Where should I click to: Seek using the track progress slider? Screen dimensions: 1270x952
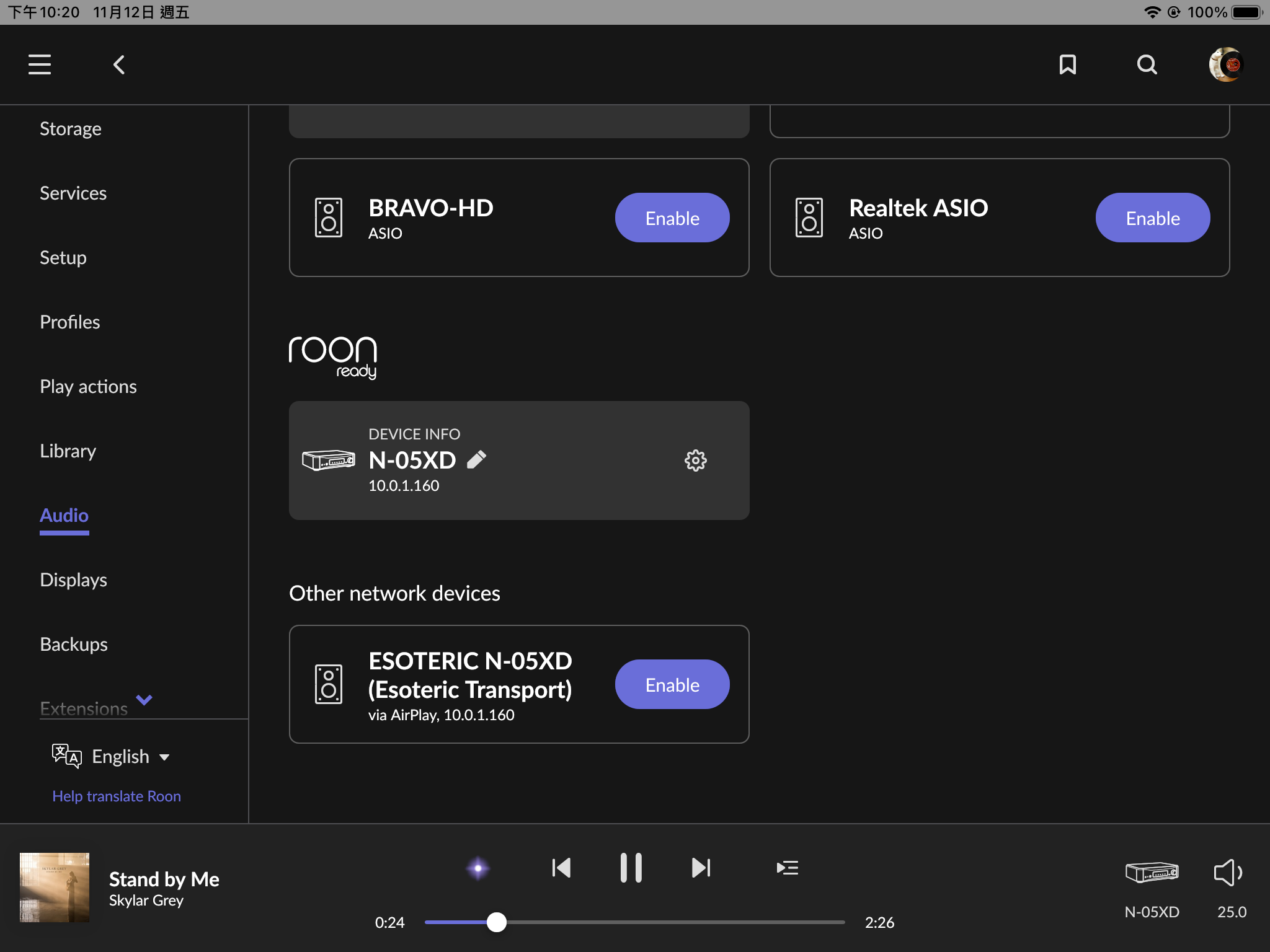pyautogui.click(x=634, y=922)
